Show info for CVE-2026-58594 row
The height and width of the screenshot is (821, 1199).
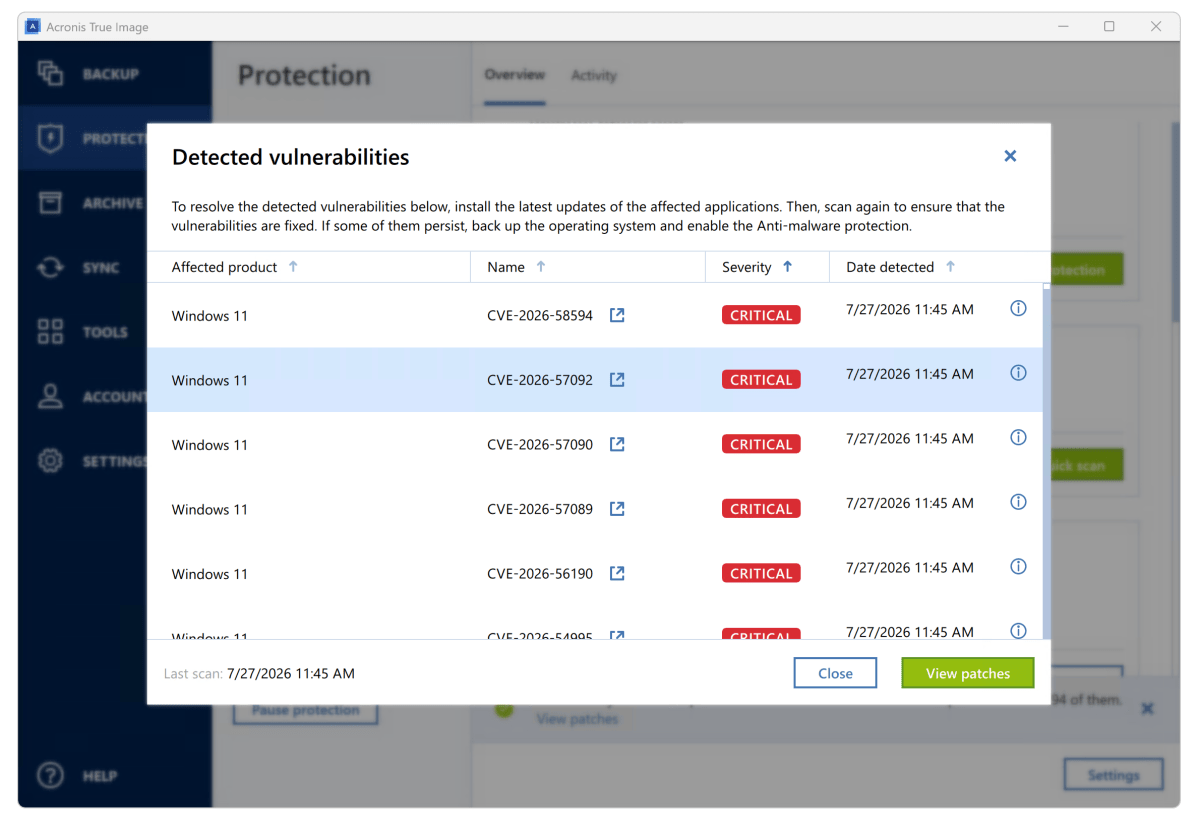coord(1018,308)
